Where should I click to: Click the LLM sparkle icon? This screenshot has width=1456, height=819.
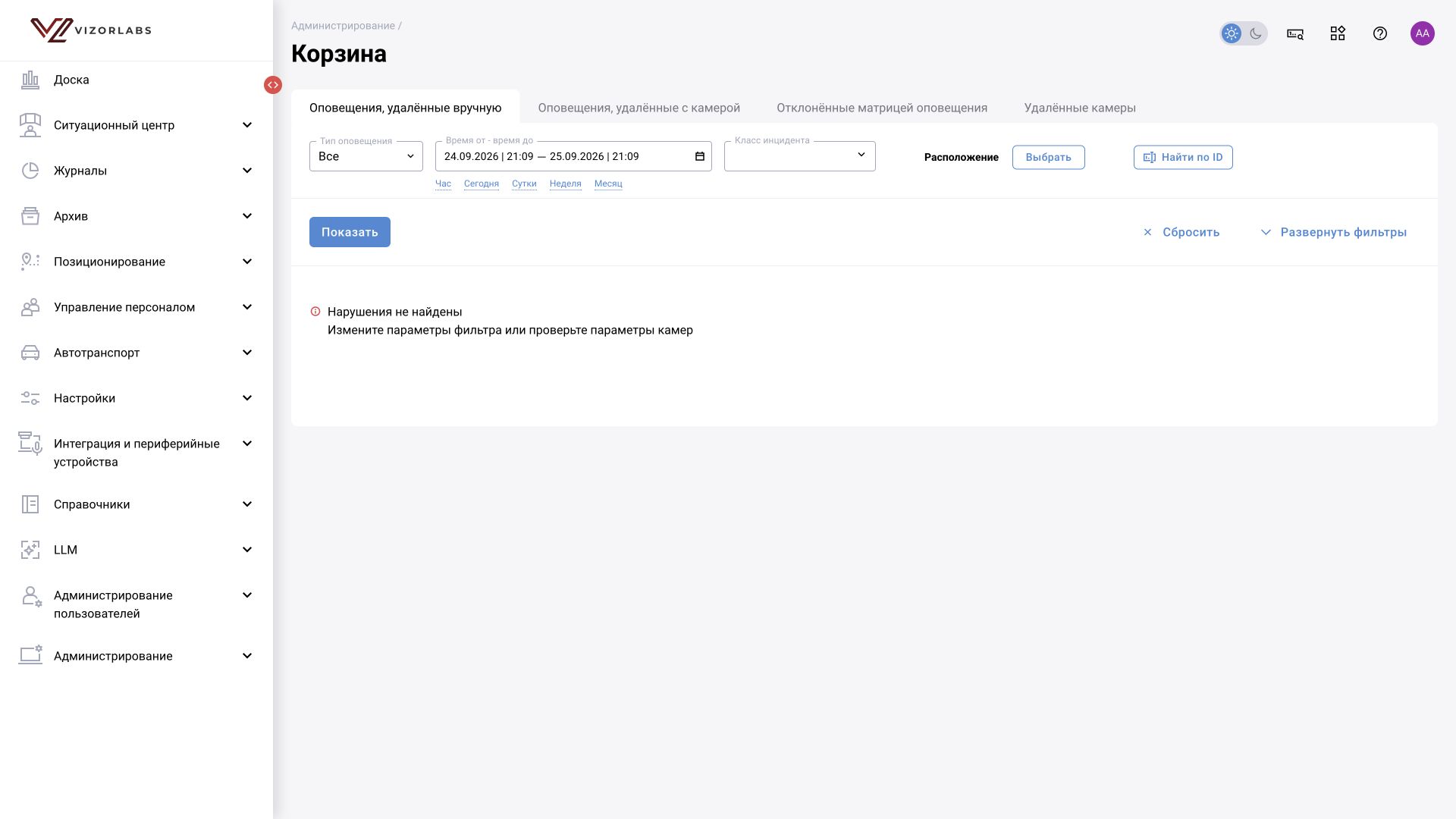coord(30,550)
